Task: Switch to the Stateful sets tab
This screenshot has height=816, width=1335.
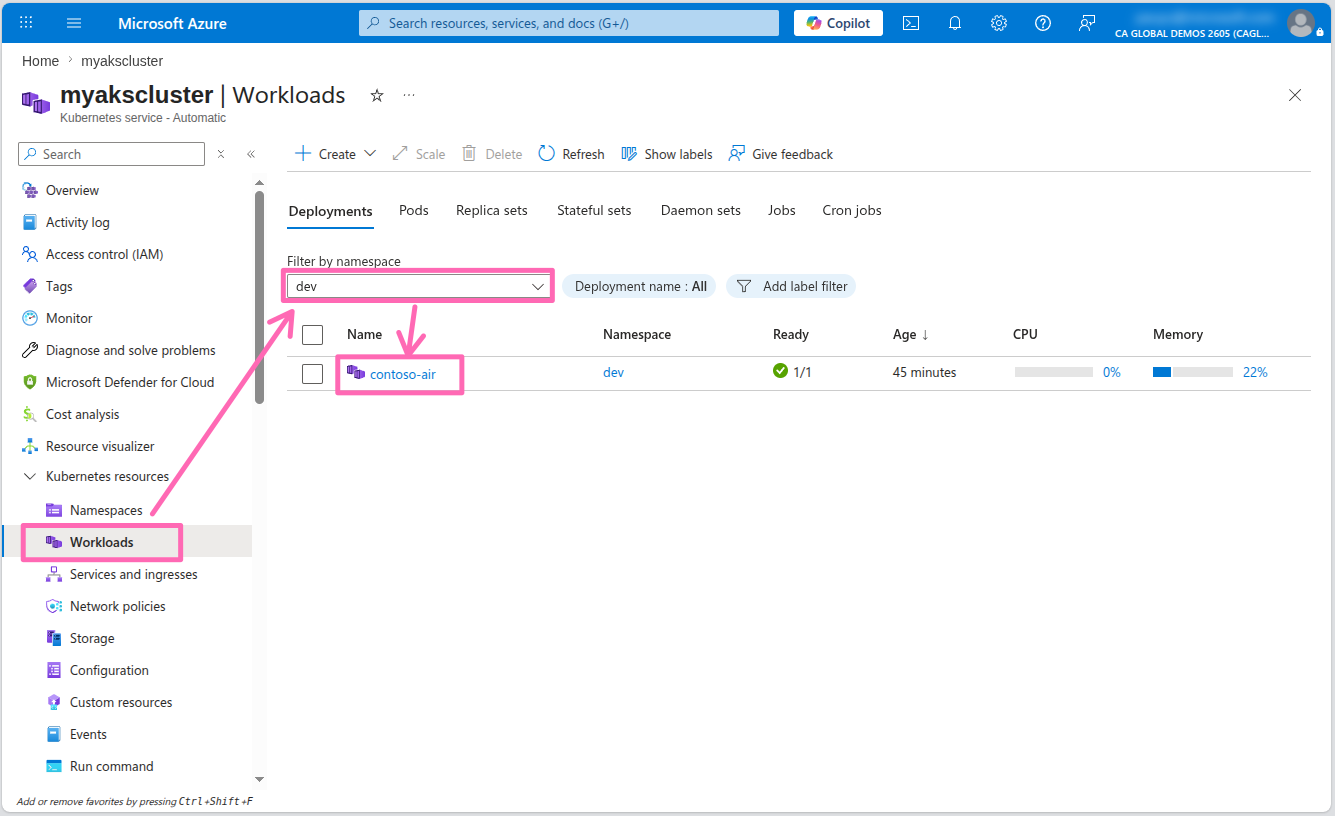Action: click(x=594, y=210)
